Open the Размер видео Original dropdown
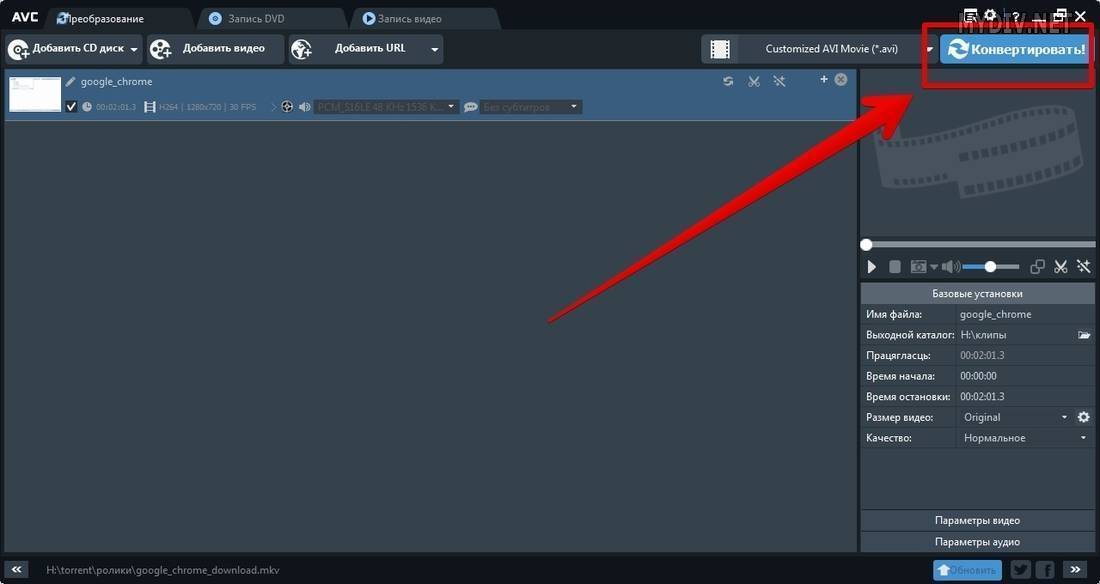1100x584 pixels. (1015, 417)
